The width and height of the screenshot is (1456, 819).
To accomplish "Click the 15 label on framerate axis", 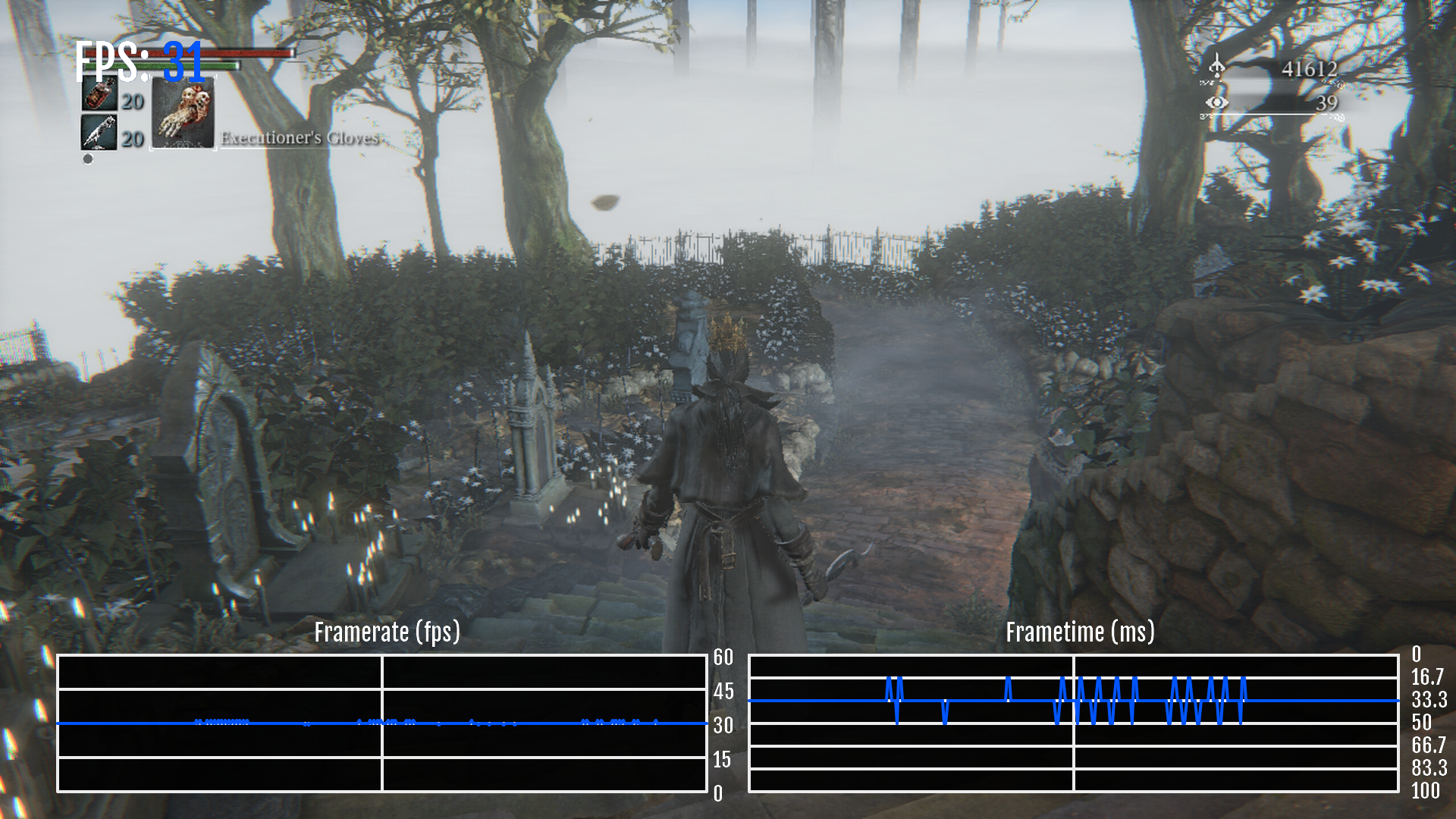I will click(x=722, y=760).
